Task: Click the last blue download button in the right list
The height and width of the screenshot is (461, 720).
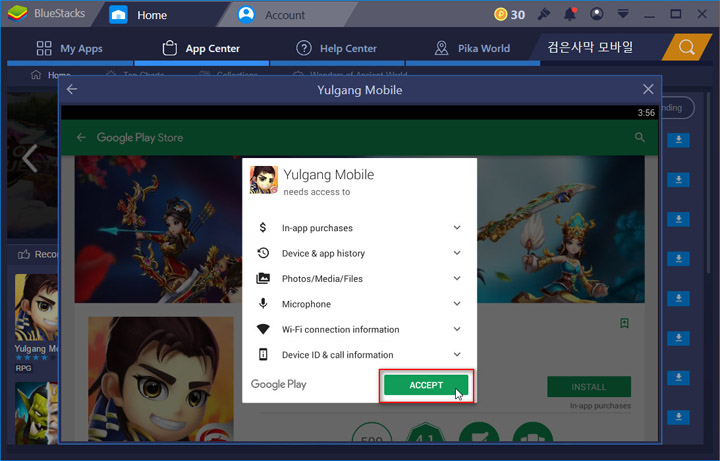Action: coord(678,417)
